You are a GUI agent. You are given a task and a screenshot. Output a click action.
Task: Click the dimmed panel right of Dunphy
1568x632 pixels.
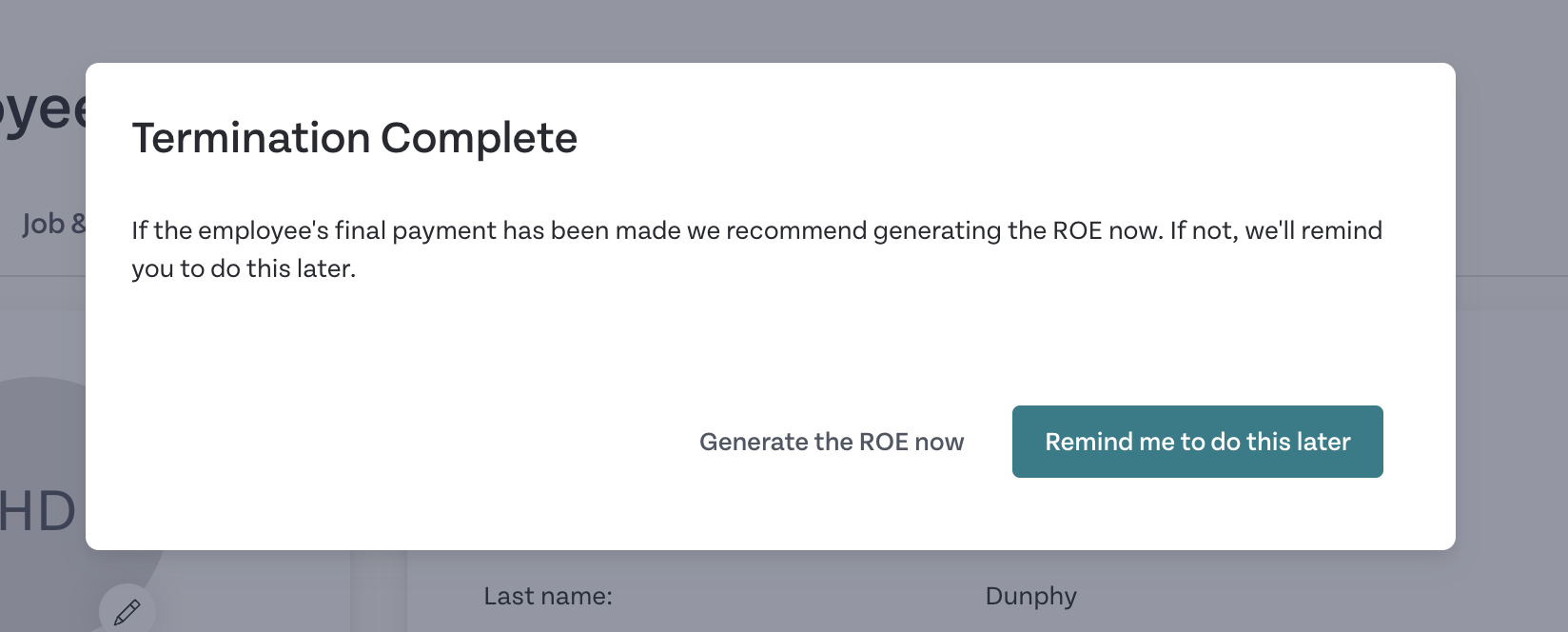click(x=1323, y=597)
